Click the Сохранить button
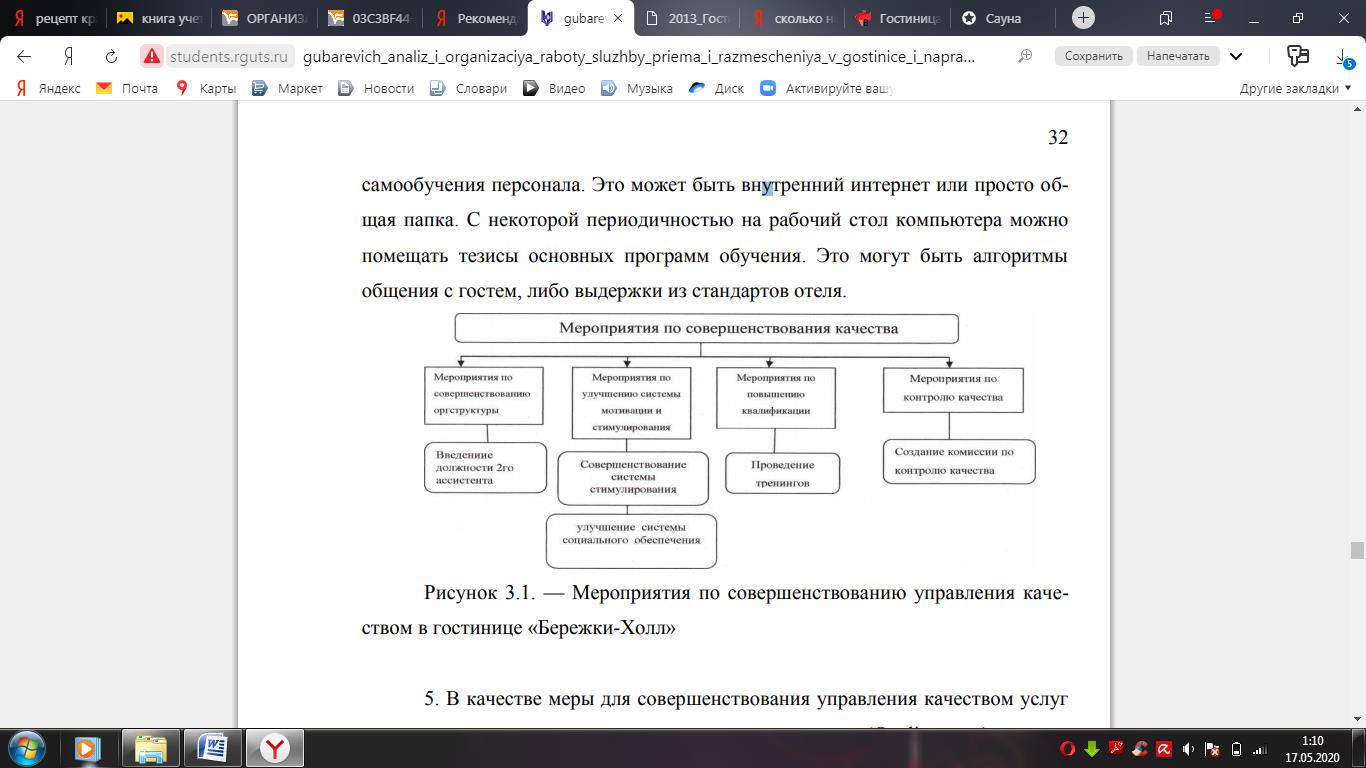The width and height of the screenshot is (1366, 768). 1094,56
